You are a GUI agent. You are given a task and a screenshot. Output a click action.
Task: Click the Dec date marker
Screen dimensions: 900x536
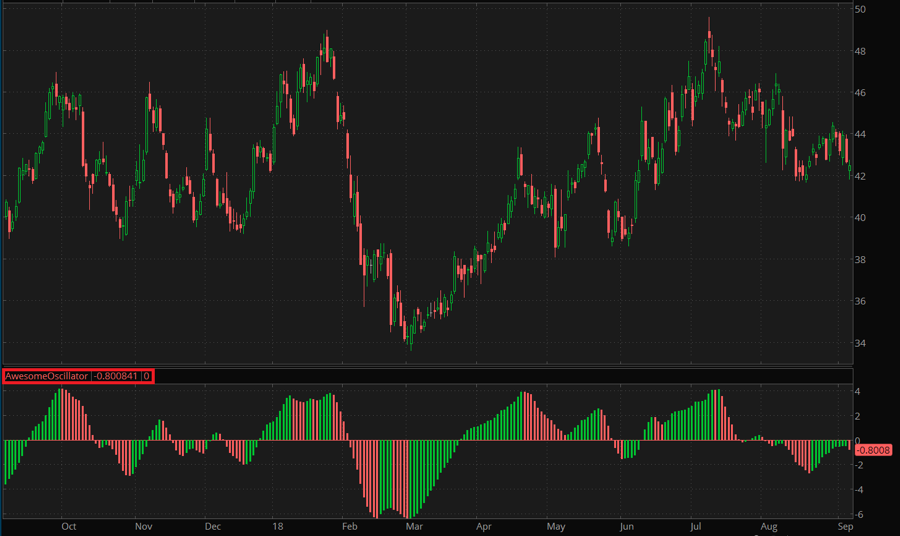click(x=212, y=525)
